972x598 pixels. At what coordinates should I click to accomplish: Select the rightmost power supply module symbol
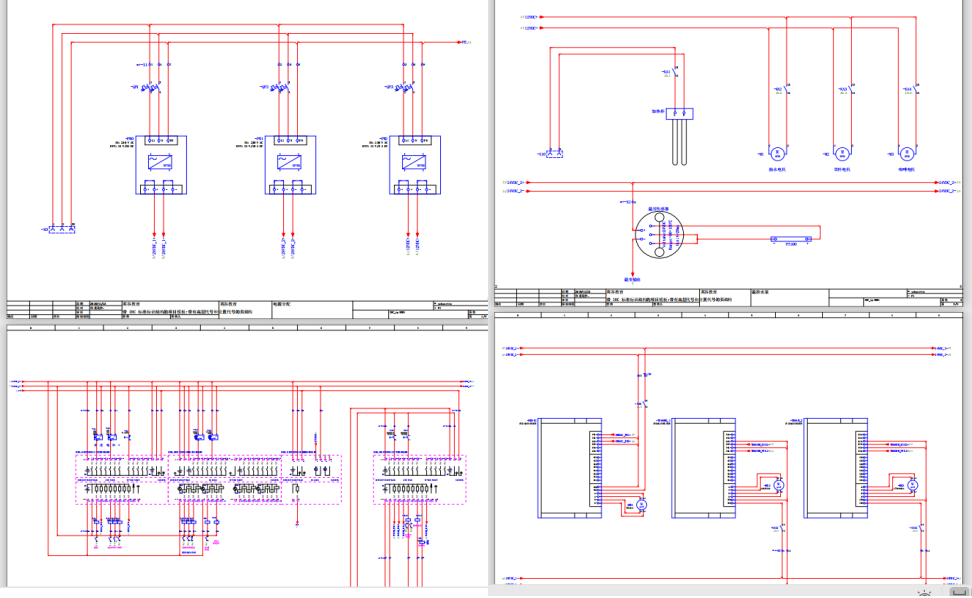tap(415, 164)
